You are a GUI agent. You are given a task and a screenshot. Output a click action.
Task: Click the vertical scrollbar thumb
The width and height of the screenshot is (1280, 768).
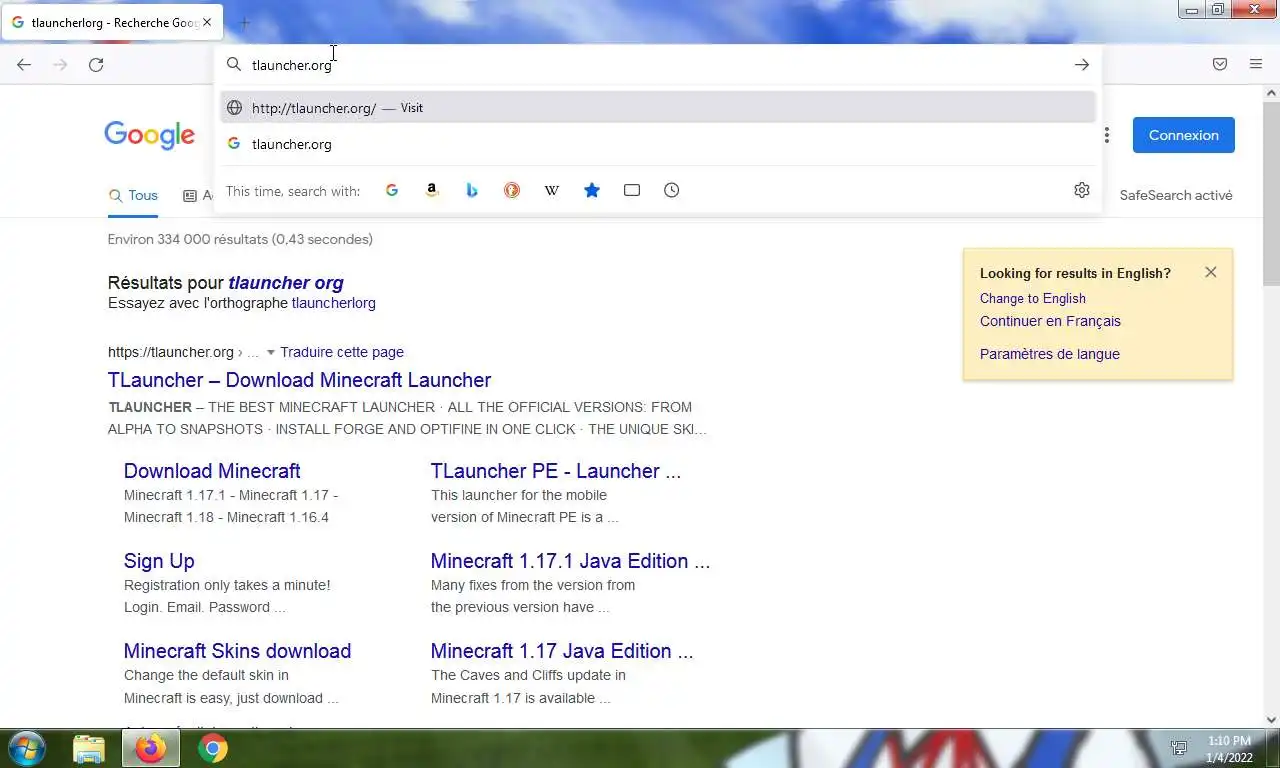click(1271, 194)
